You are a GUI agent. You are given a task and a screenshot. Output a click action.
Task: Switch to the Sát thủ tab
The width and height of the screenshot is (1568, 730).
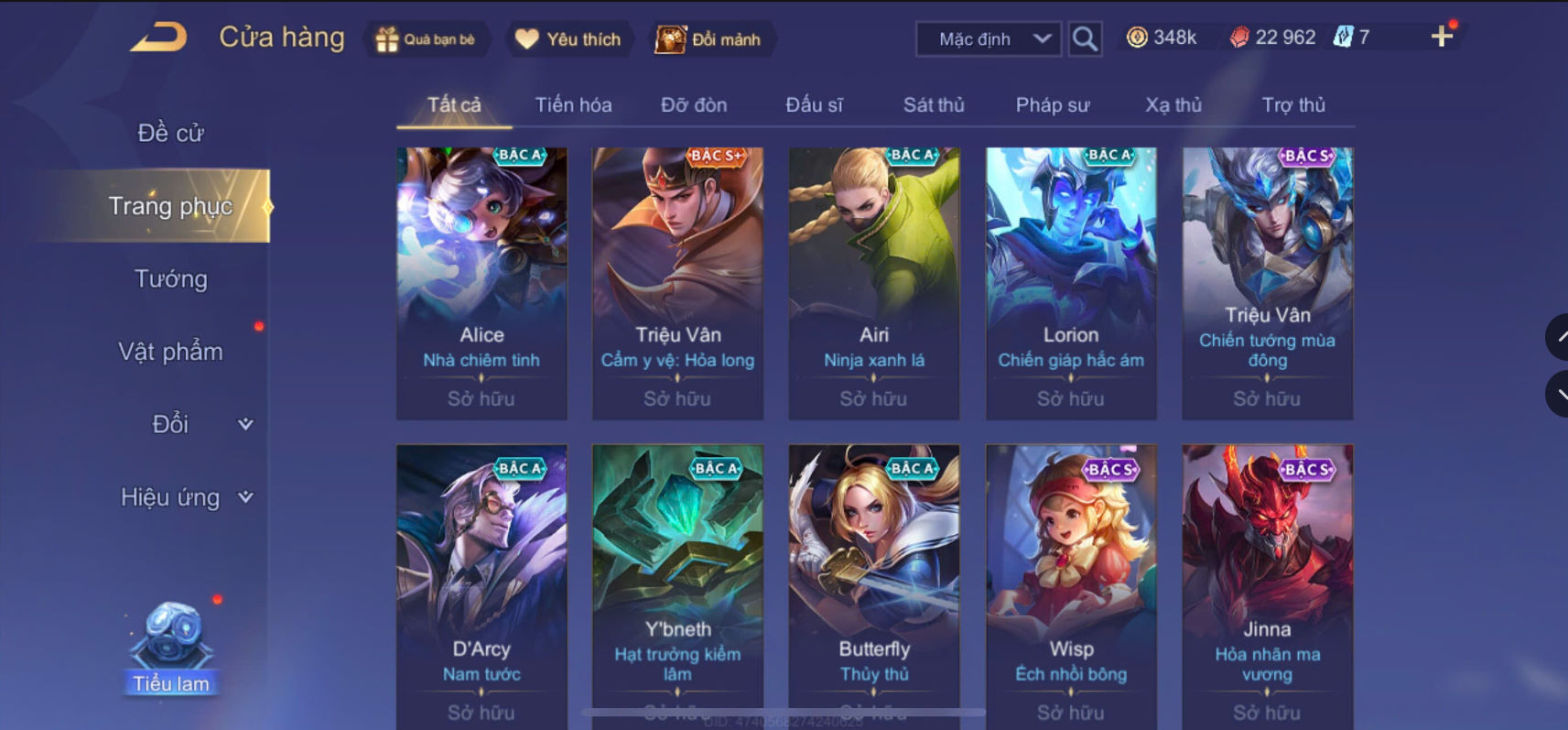pos(934,104)
